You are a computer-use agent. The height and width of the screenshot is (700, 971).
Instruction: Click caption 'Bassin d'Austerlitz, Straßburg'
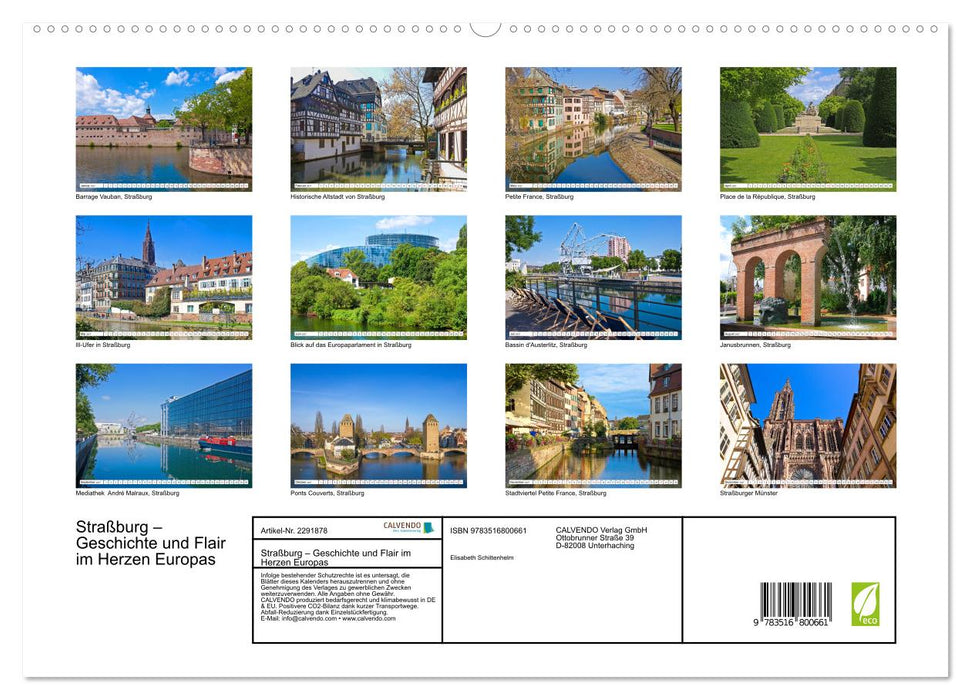pos(546,345)
